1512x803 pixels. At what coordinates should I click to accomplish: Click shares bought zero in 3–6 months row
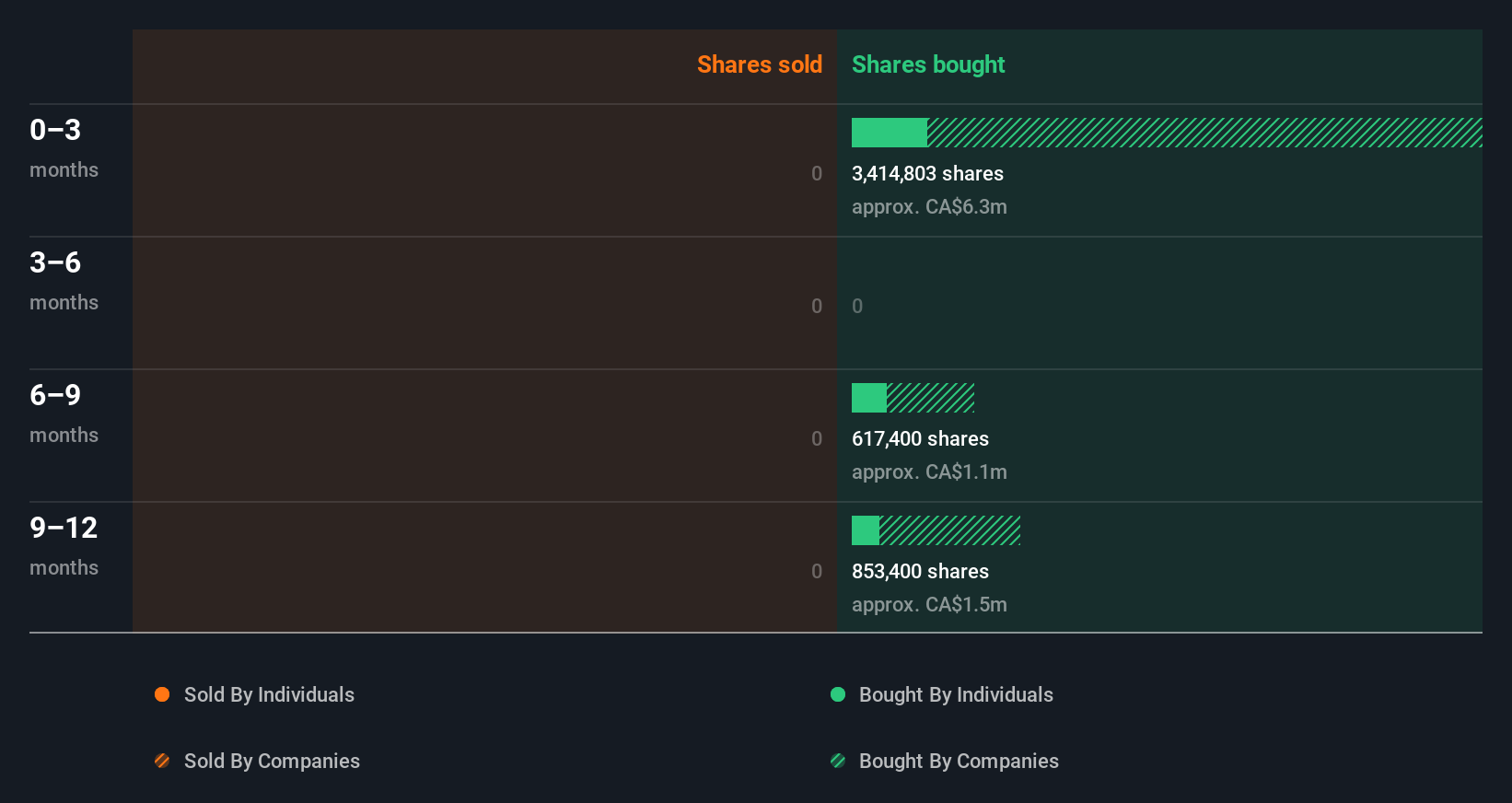pos(857,306)
